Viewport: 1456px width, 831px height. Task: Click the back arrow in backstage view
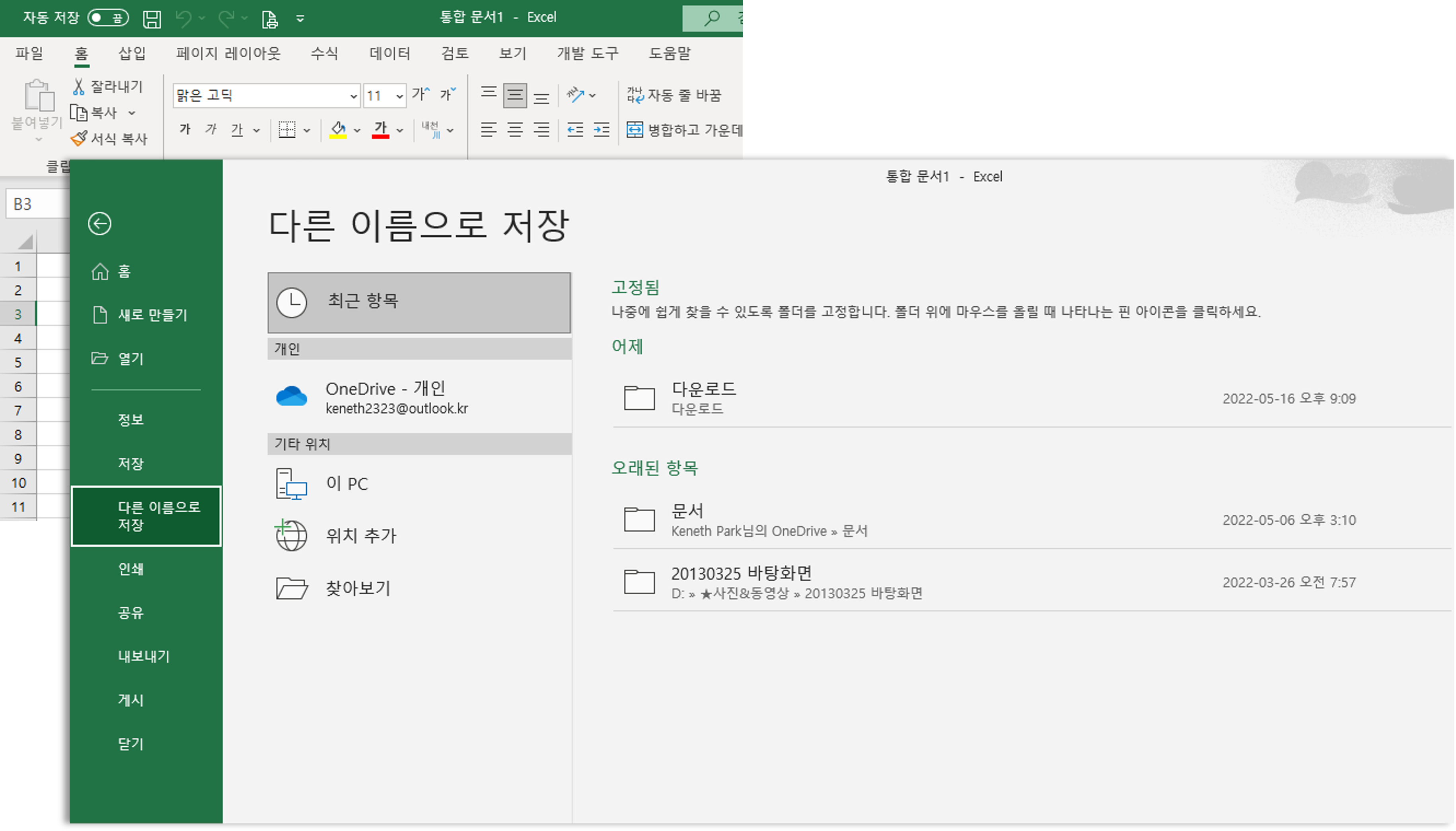click(99, 223)
